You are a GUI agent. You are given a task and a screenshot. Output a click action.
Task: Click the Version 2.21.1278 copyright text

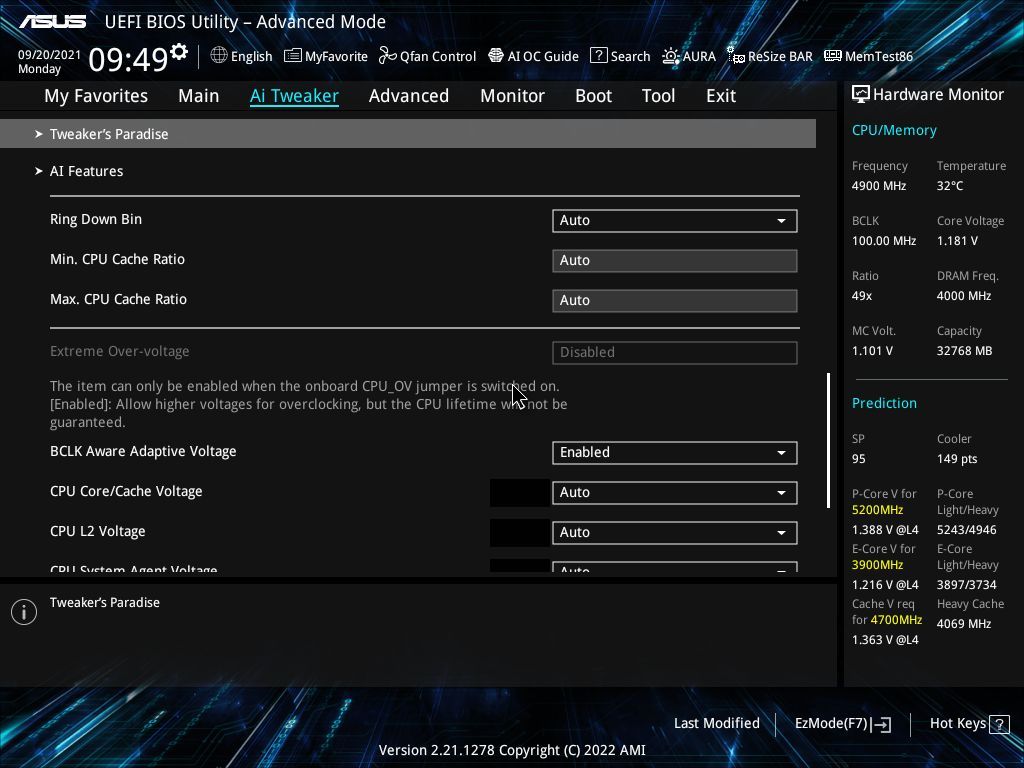512,750
